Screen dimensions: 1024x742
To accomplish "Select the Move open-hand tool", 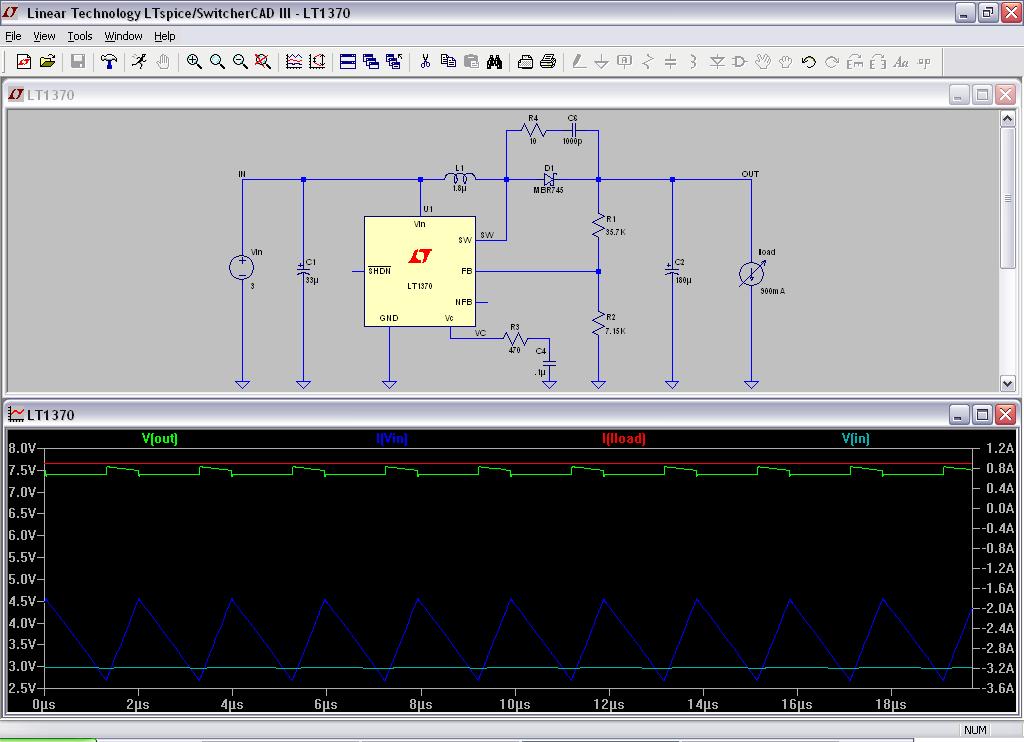I will pyautogui.click(x=762, y=61).
